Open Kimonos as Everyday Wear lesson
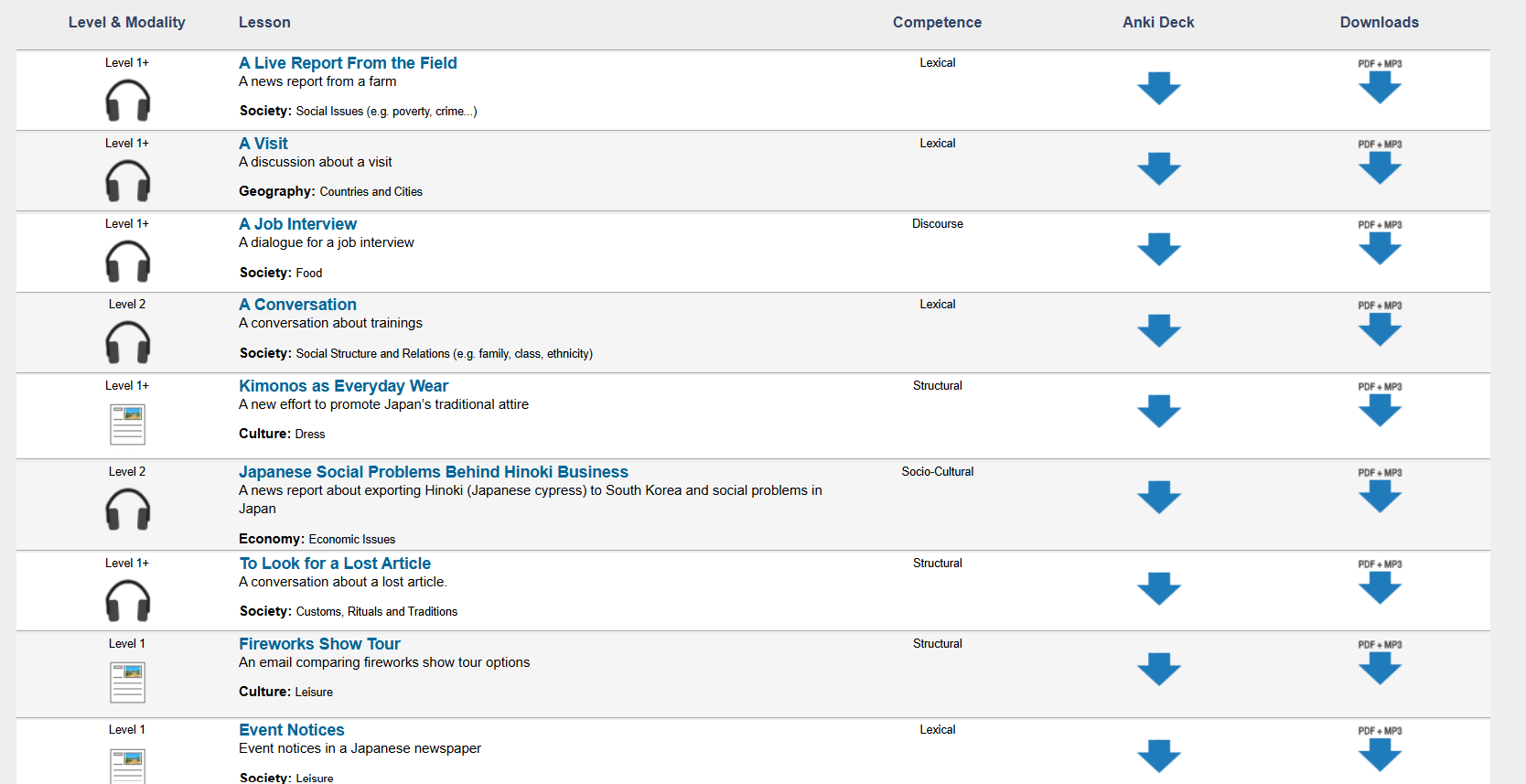 tap(344, 386)
